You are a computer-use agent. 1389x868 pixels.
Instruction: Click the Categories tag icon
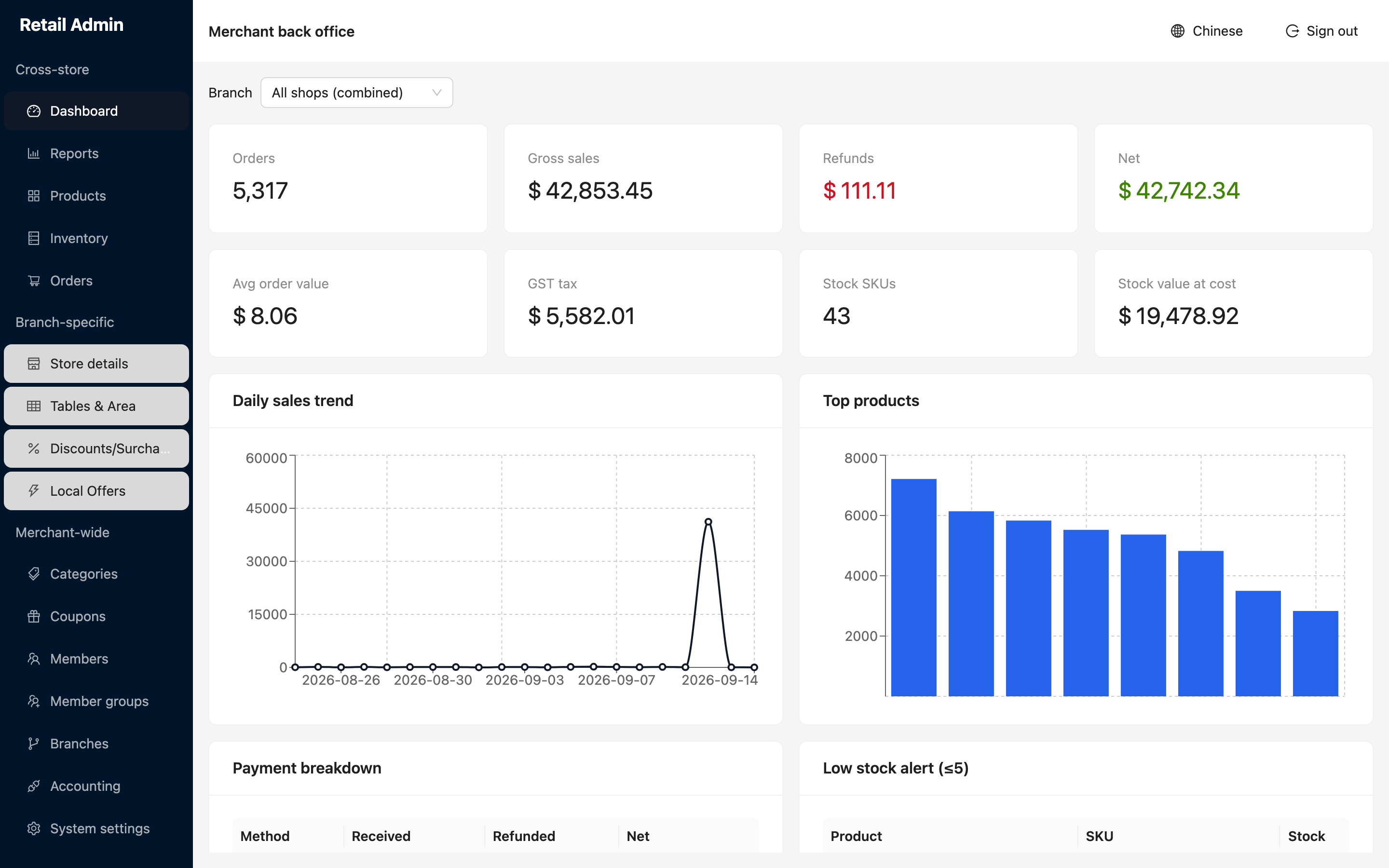34,573
